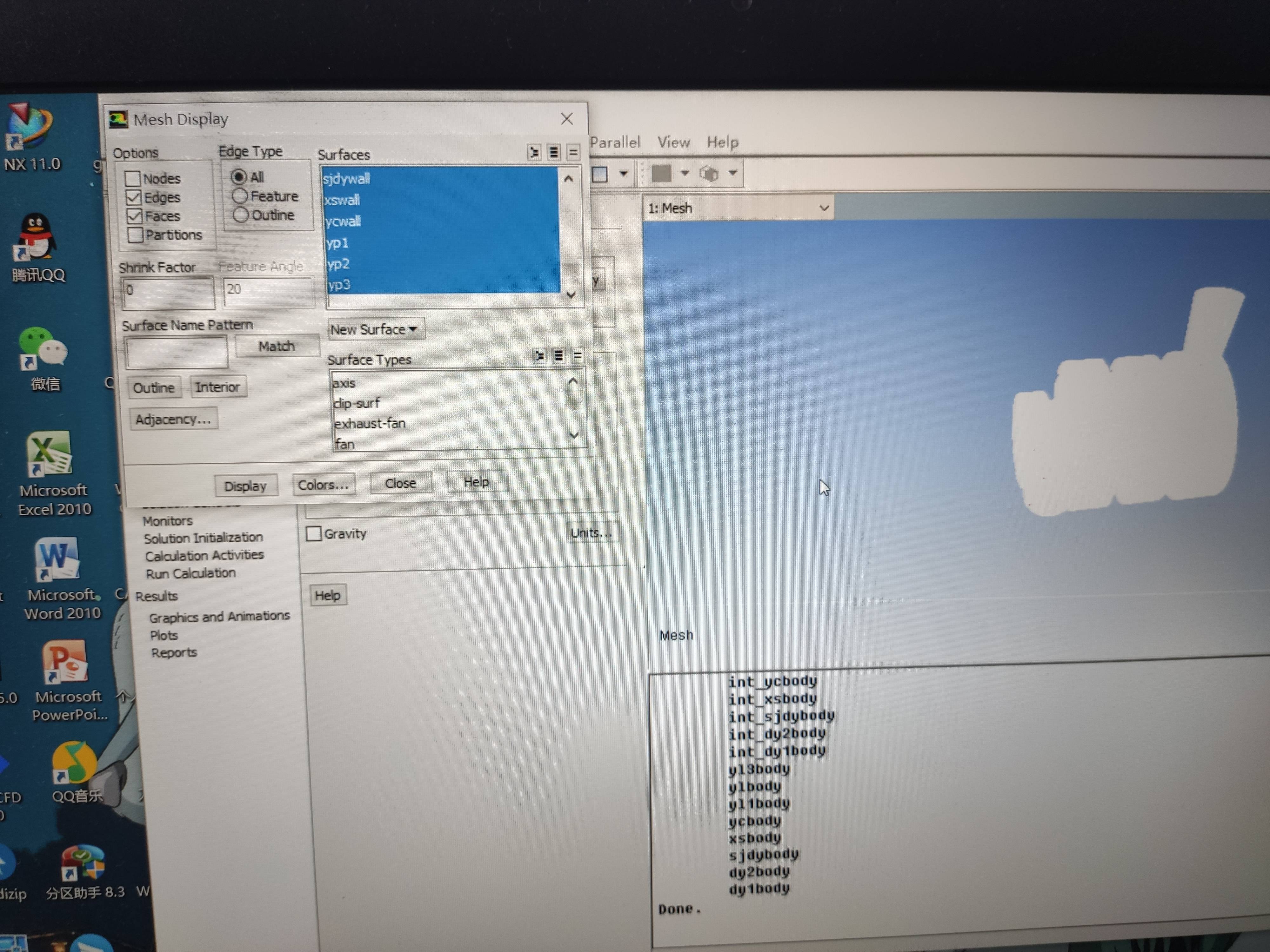Image resolution: width=1270 pixels, height=952 pixels.
Task: Click middle icon above Surface Types list
Action: [x=558, y=356]
